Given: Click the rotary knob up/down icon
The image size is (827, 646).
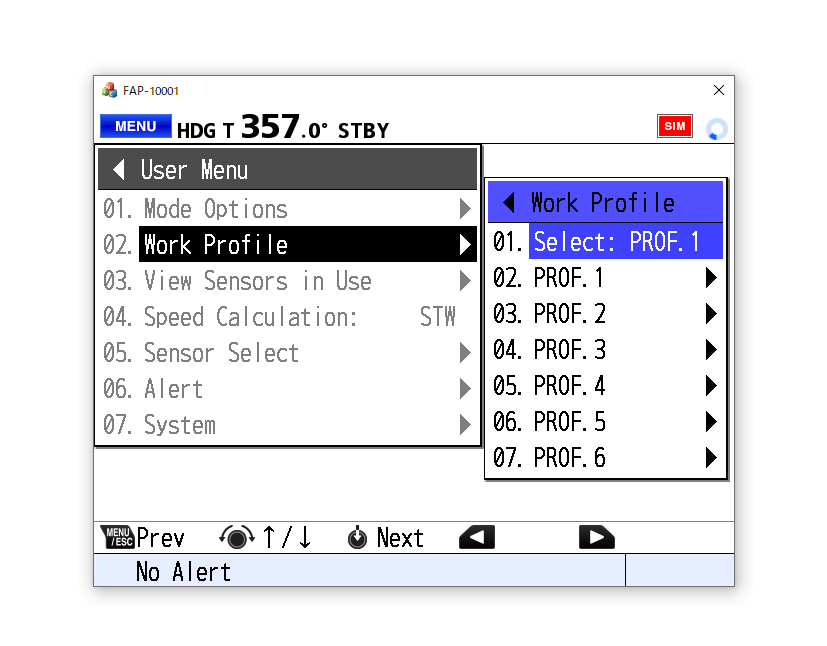Looking at the screenshot, I should point(237,537).
